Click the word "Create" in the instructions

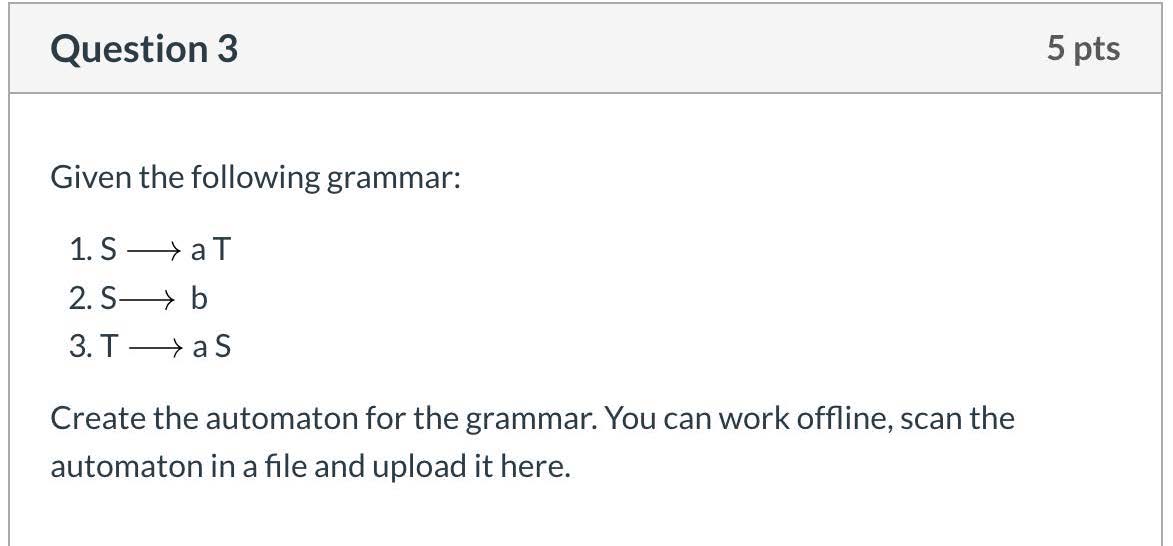pyautogui.click(x=98, y=418)
